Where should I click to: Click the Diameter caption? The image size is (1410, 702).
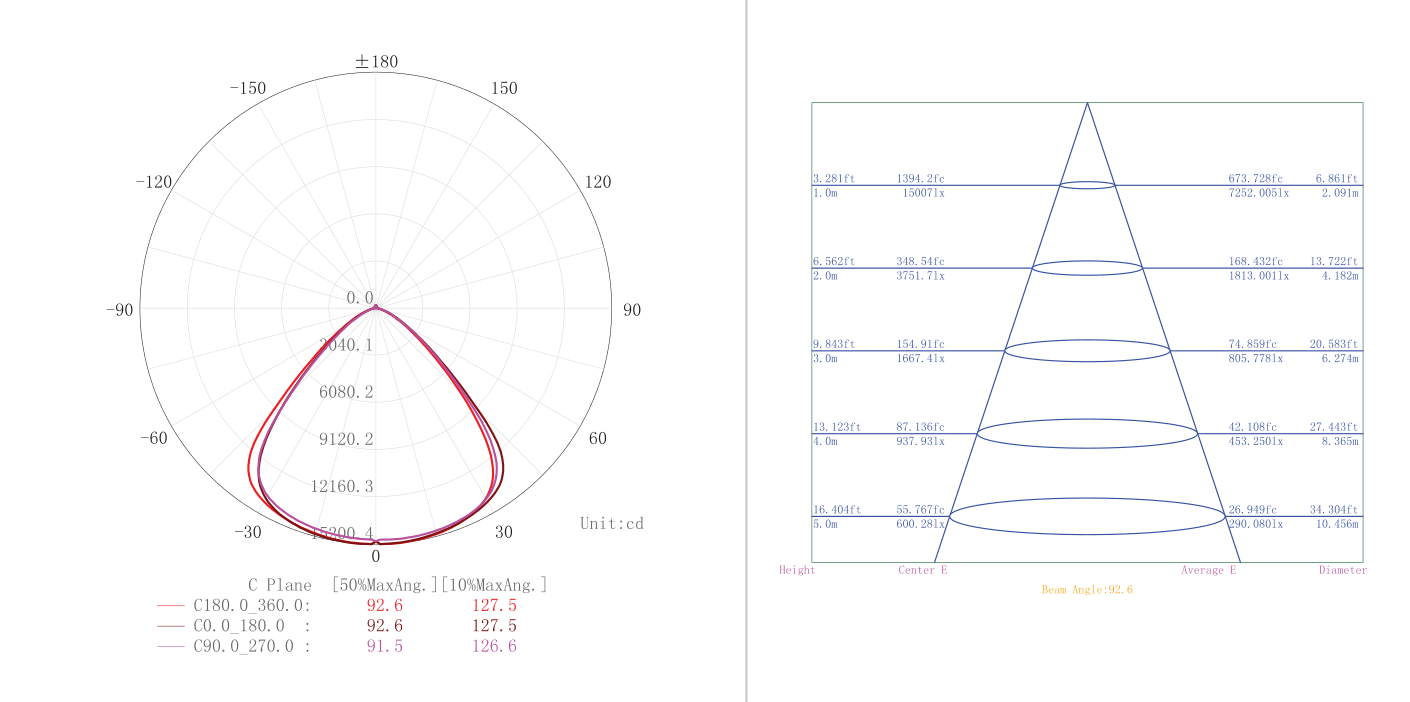(1343, 570)
